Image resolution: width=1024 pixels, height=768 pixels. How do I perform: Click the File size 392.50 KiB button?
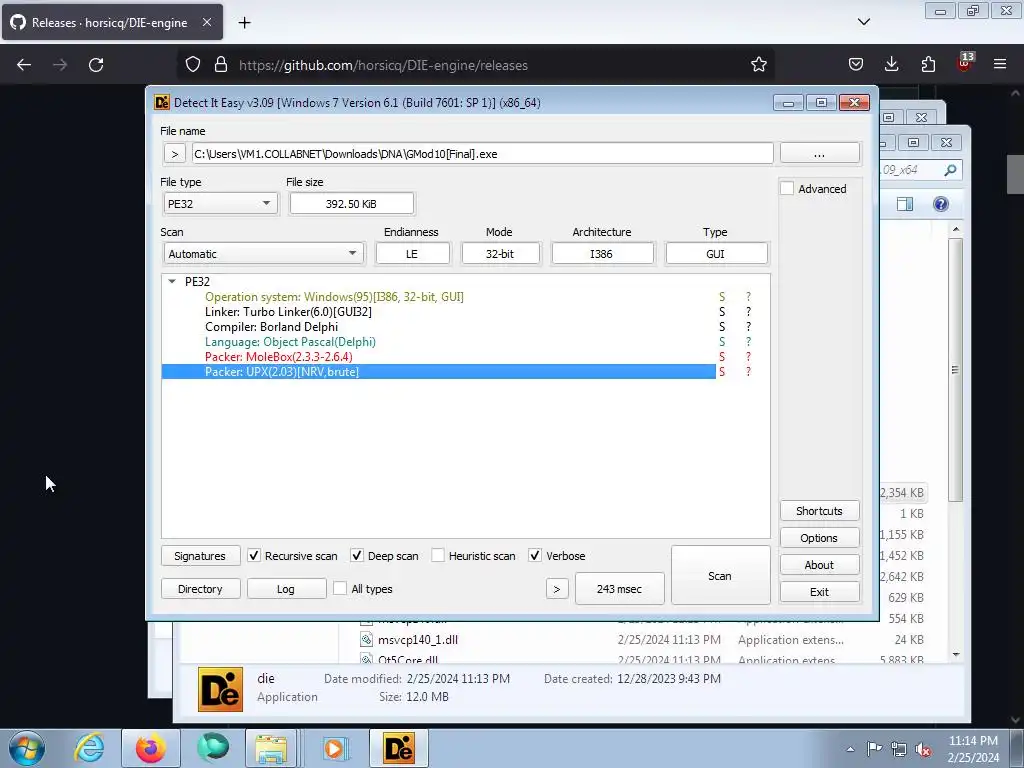pos(351,204)
